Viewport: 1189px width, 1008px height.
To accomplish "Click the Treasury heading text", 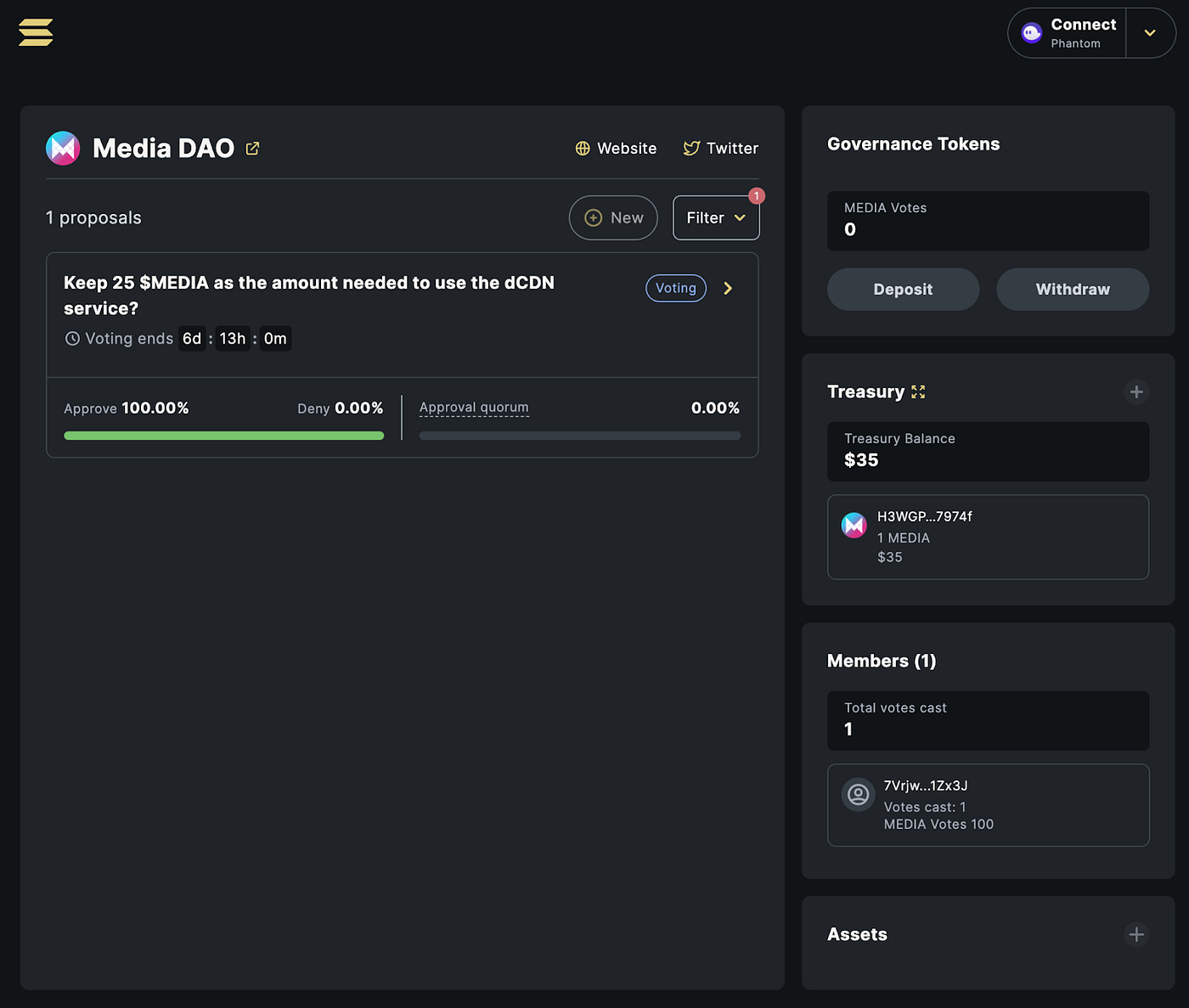I will (866, 391).
